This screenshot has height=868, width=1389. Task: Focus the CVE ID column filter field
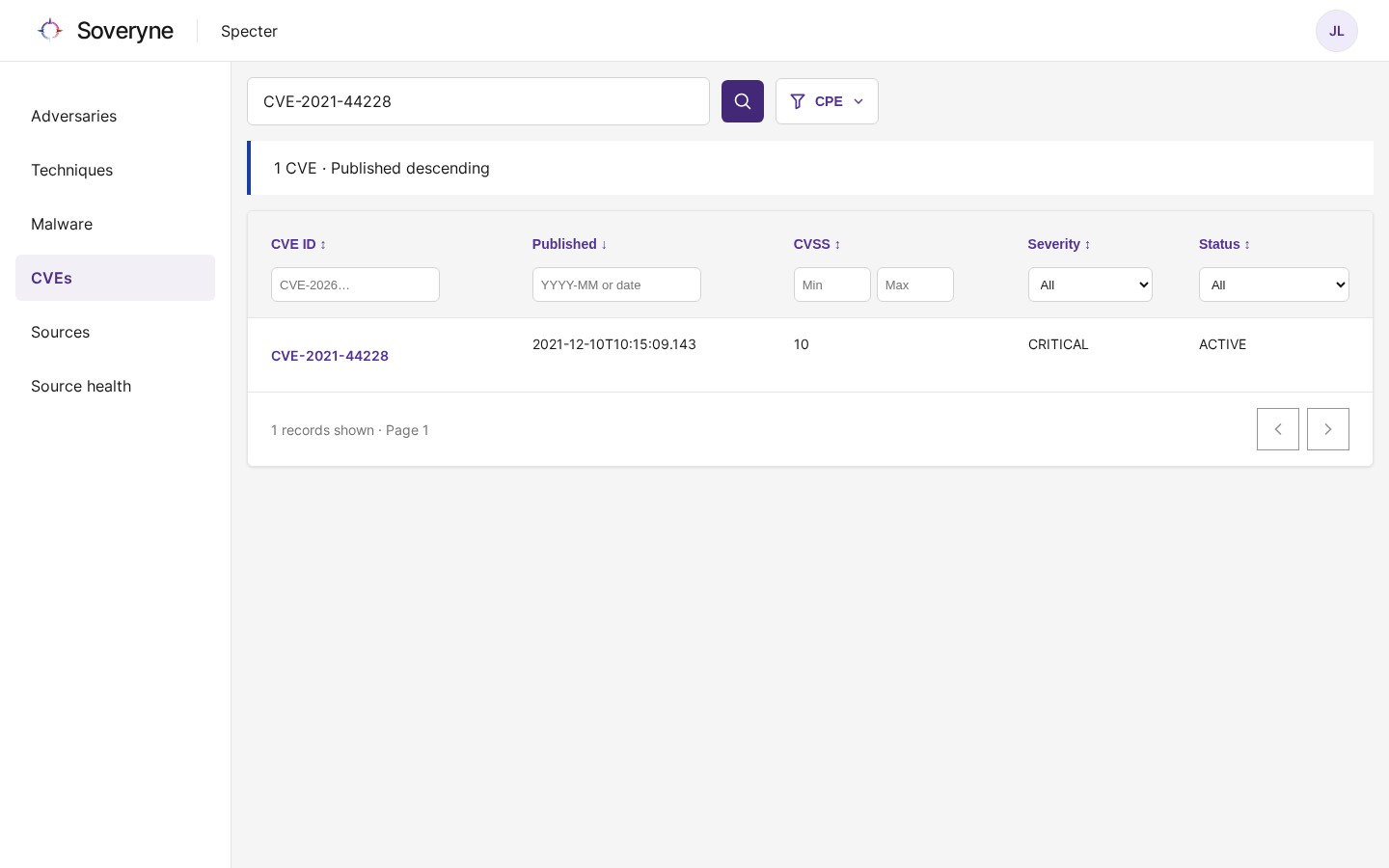355,285
